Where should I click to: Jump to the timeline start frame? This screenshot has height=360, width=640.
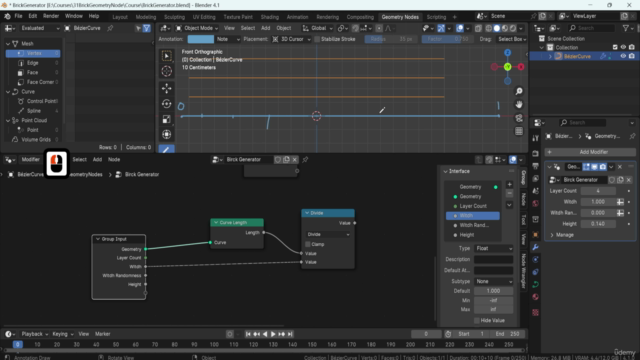(x=248, y=334)
